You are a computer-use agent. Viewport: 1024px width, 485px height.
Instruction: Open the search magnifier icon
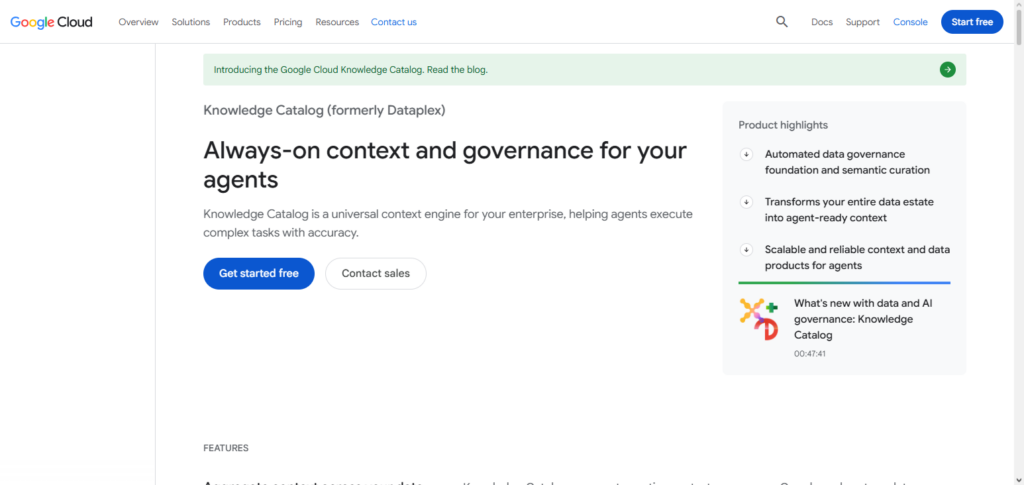pyautogui.click(x=782, y=22)
